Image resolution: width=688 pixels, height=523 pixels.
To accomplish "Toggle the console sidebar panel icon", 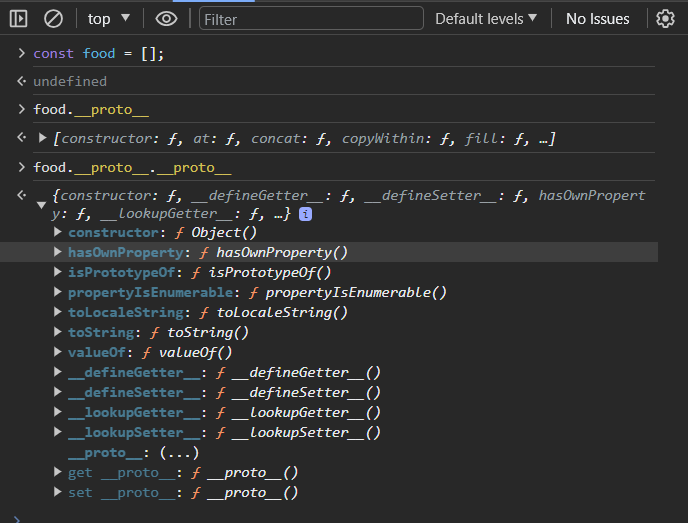I will point(18,18).
